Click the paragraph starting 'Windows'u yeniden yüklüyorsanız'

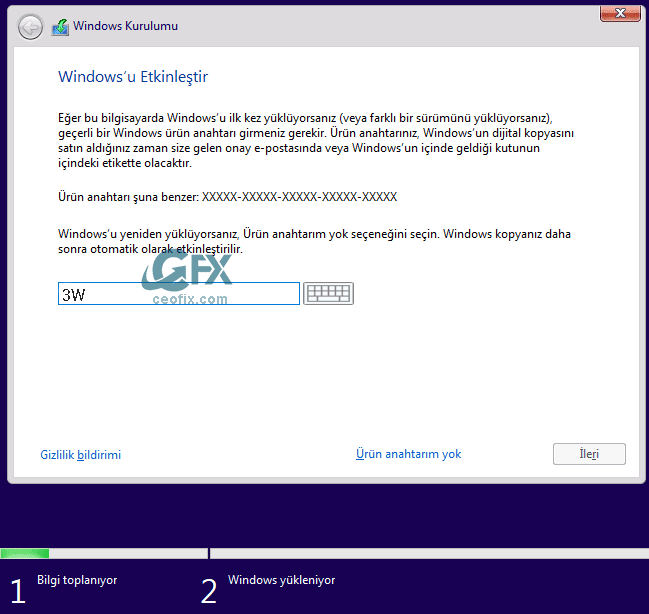point(314,241)
